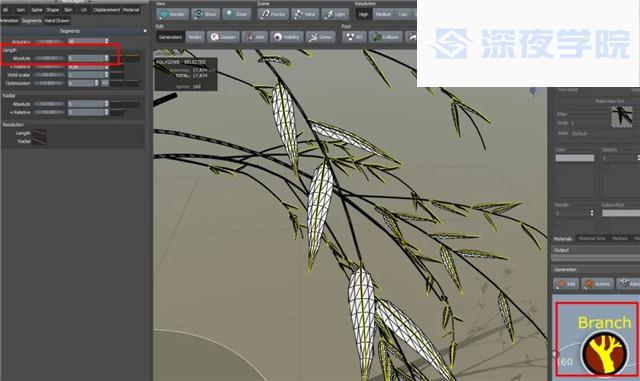This screenshot has width=640, height=381.
Task: Select Low resolution
Action: (x=403, y=14)
